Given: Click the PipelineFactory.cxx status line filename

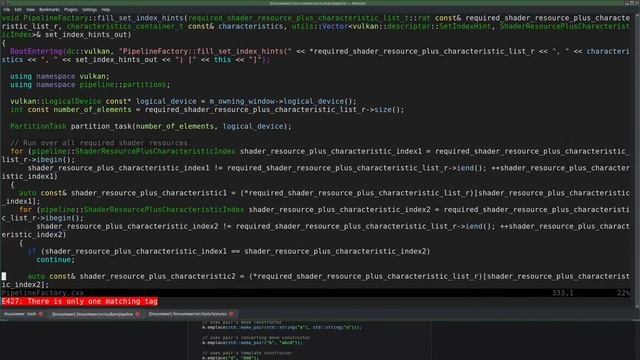Looking at the screenshot, I should [x=42, y=293].
